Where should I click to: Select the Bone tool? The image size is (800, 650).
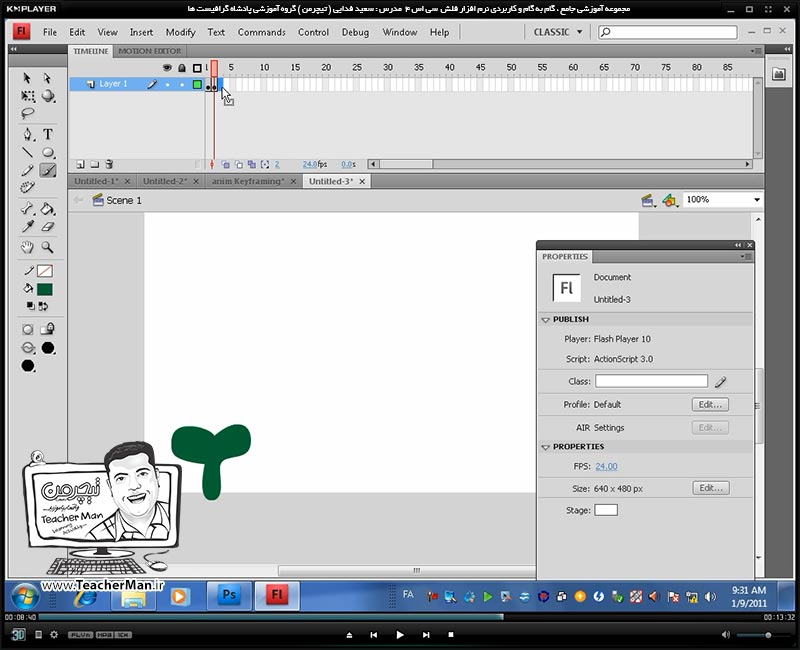(28, 208)
